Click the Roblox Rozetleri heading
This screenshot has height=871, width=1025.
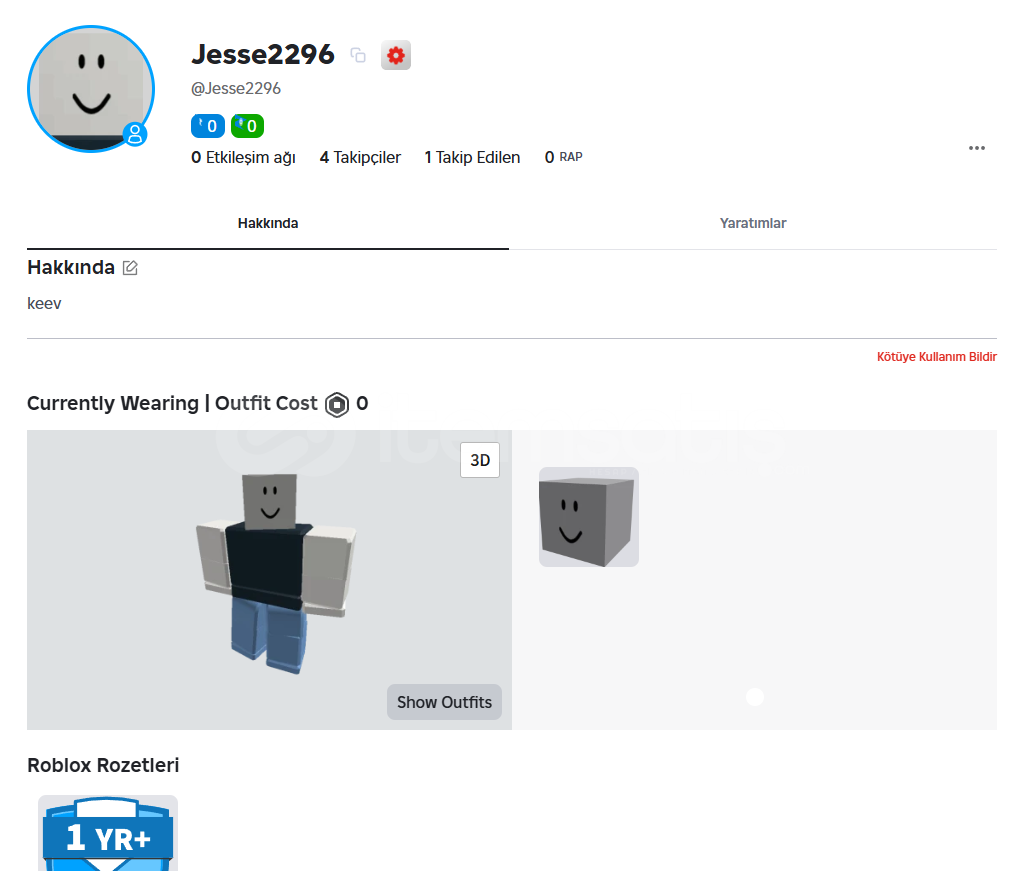click(103, 765)
